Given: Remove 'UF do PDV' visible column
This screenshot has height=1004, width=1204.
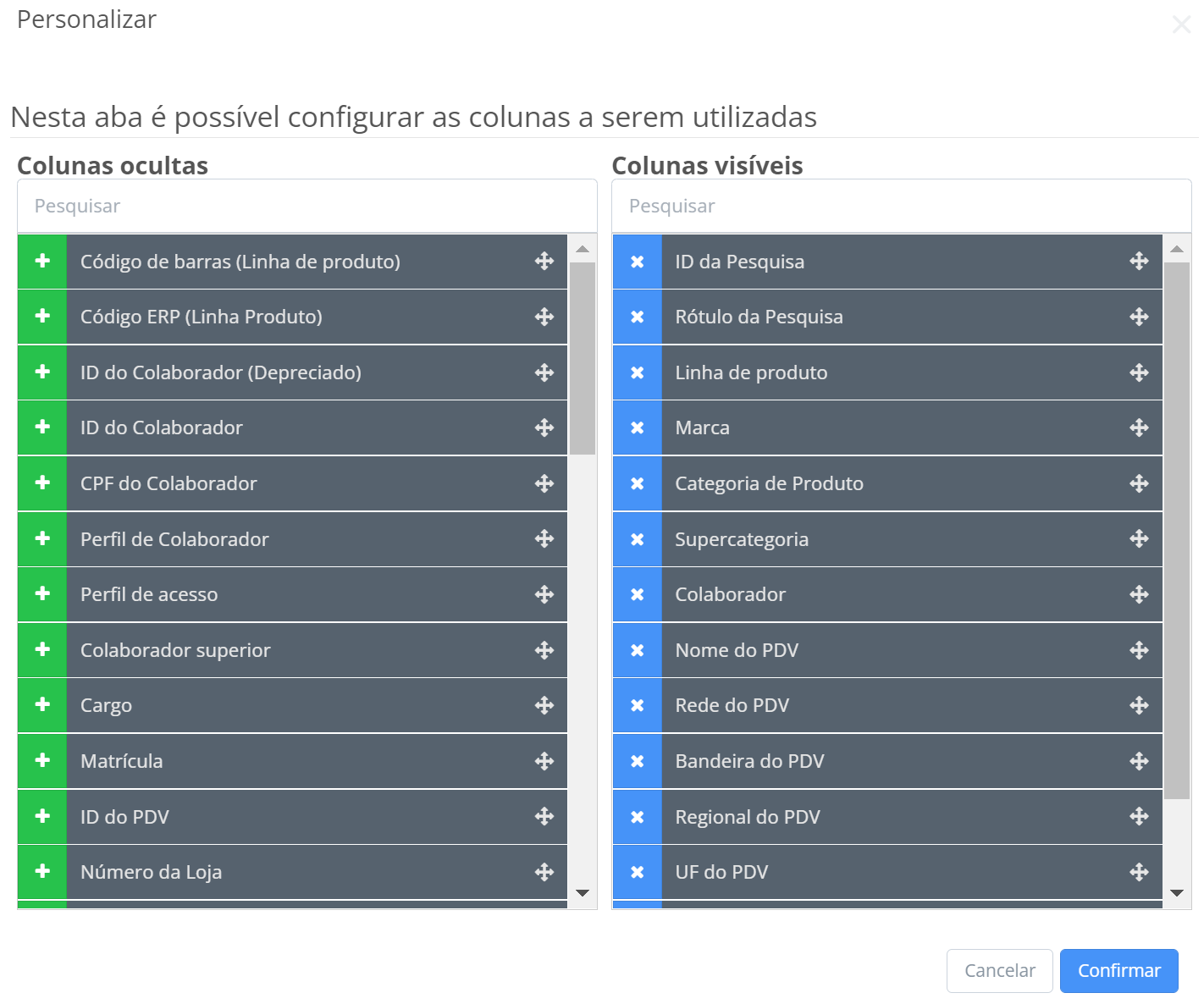Looking at the screenshot, I should (638, 872).
